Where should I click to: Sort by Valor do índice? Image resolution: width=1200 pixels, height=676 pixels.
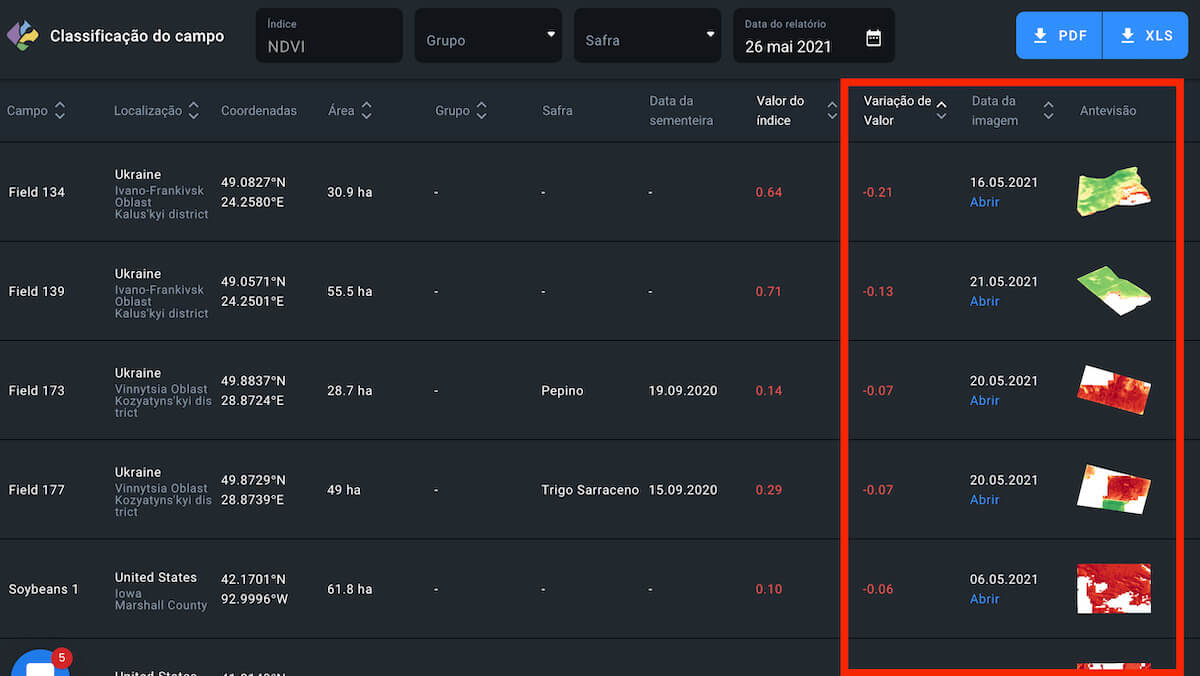click(832, 111)
